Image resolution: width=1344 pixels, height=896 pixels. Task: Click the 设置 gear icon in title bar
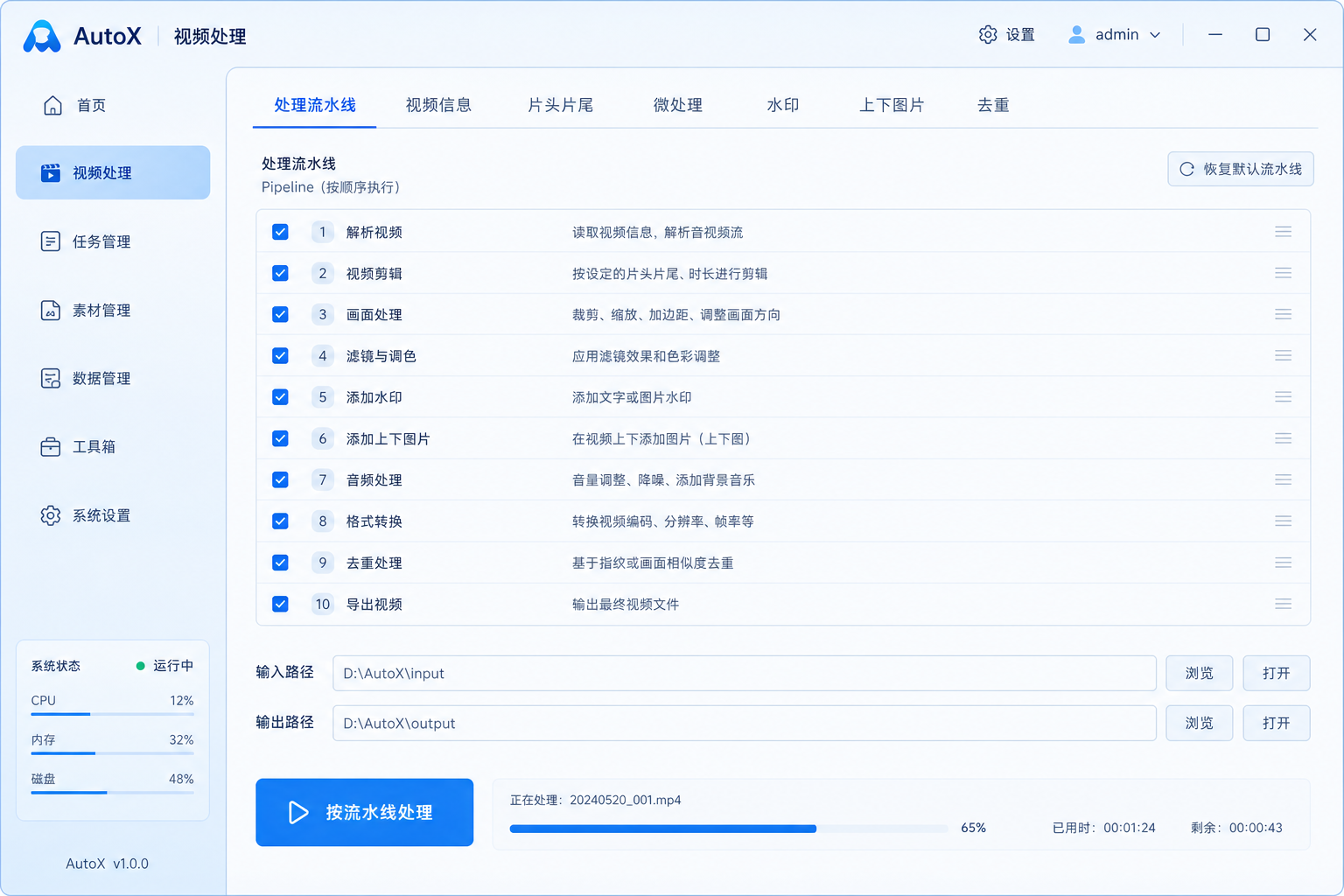[988, 34]
